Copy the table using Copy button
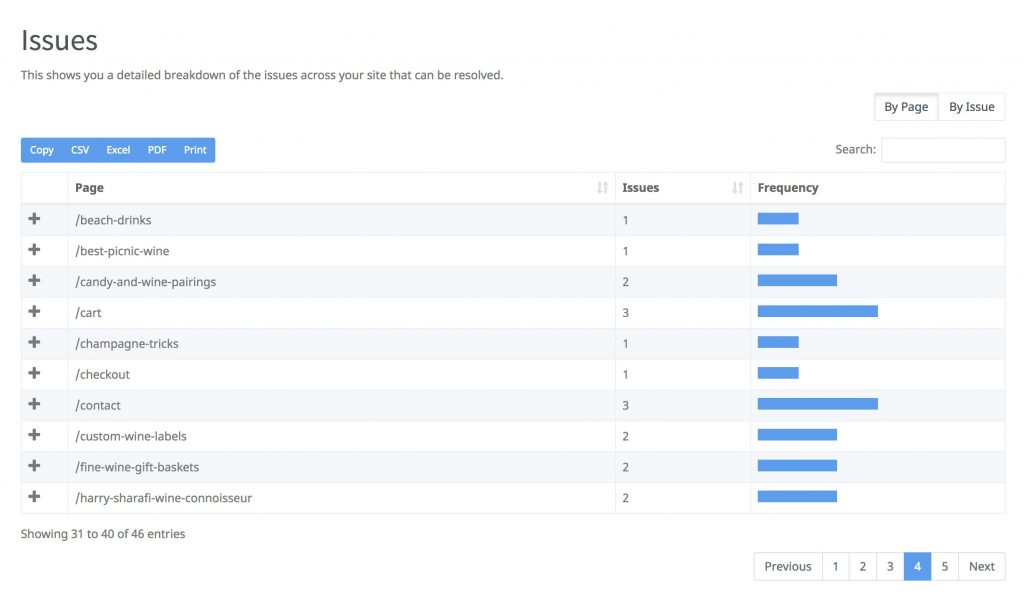Viewport: 1024px width, 599px height. (x=42, y=150)
